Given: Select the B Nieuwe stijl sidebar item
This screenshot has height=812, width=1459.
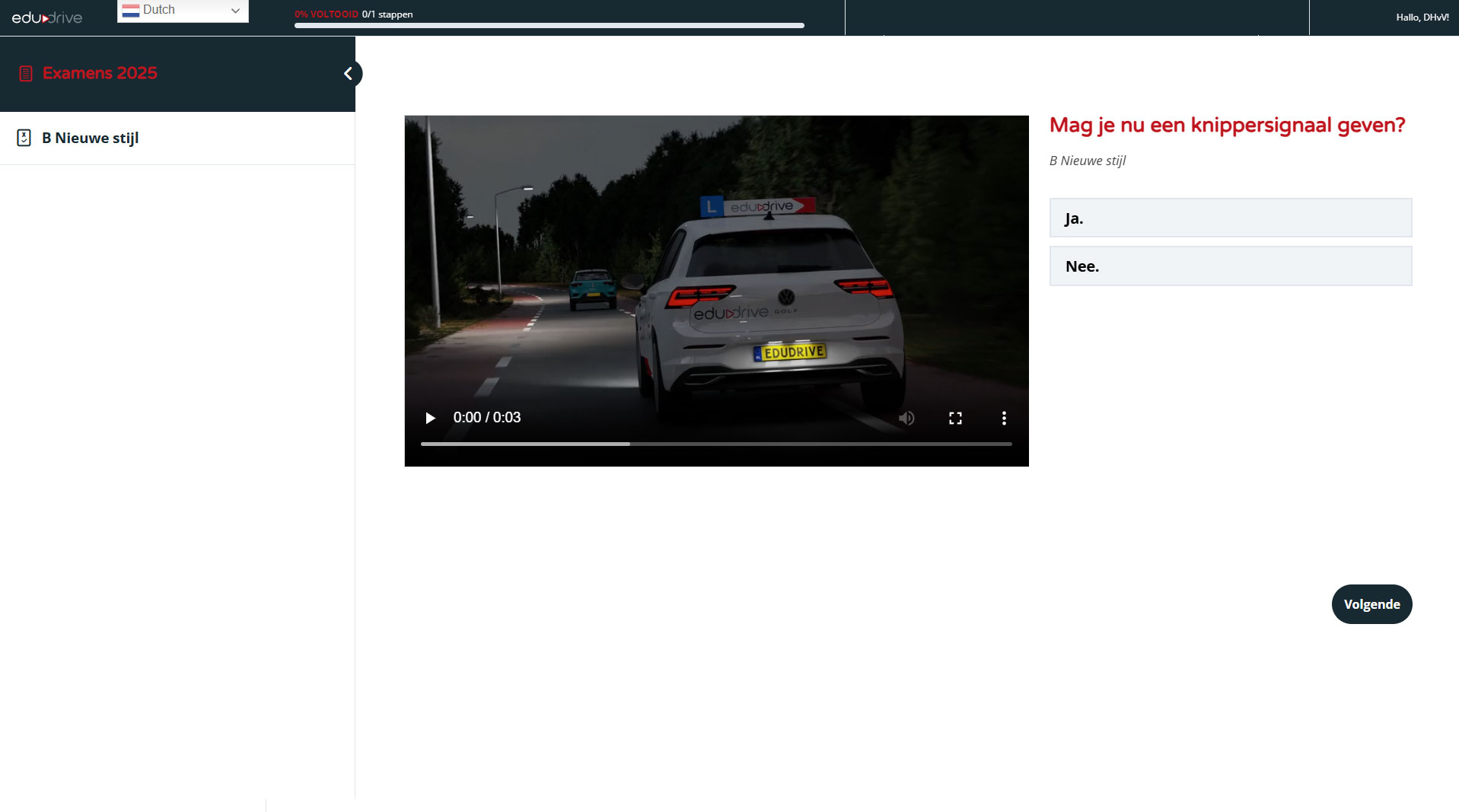Looking at the screenshot, I should pyautogui.click(x=90, y=138).
